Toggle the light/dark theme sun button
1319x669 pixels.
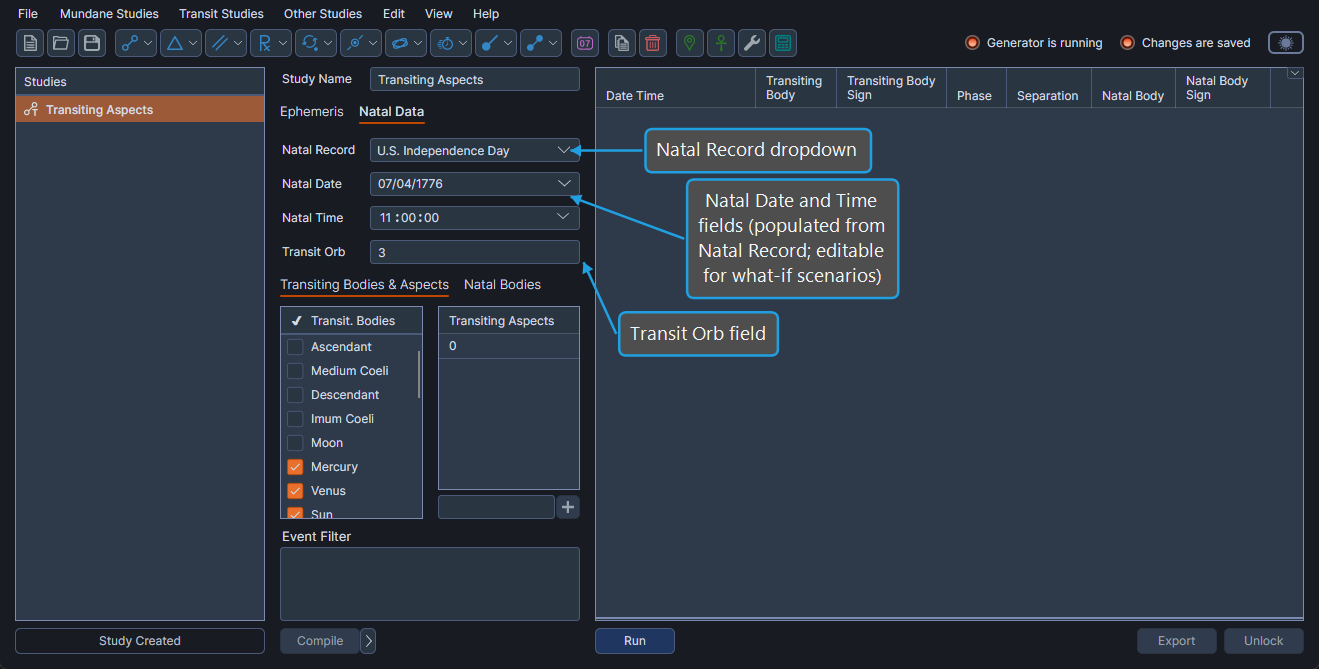click(x=1286, y=43)
